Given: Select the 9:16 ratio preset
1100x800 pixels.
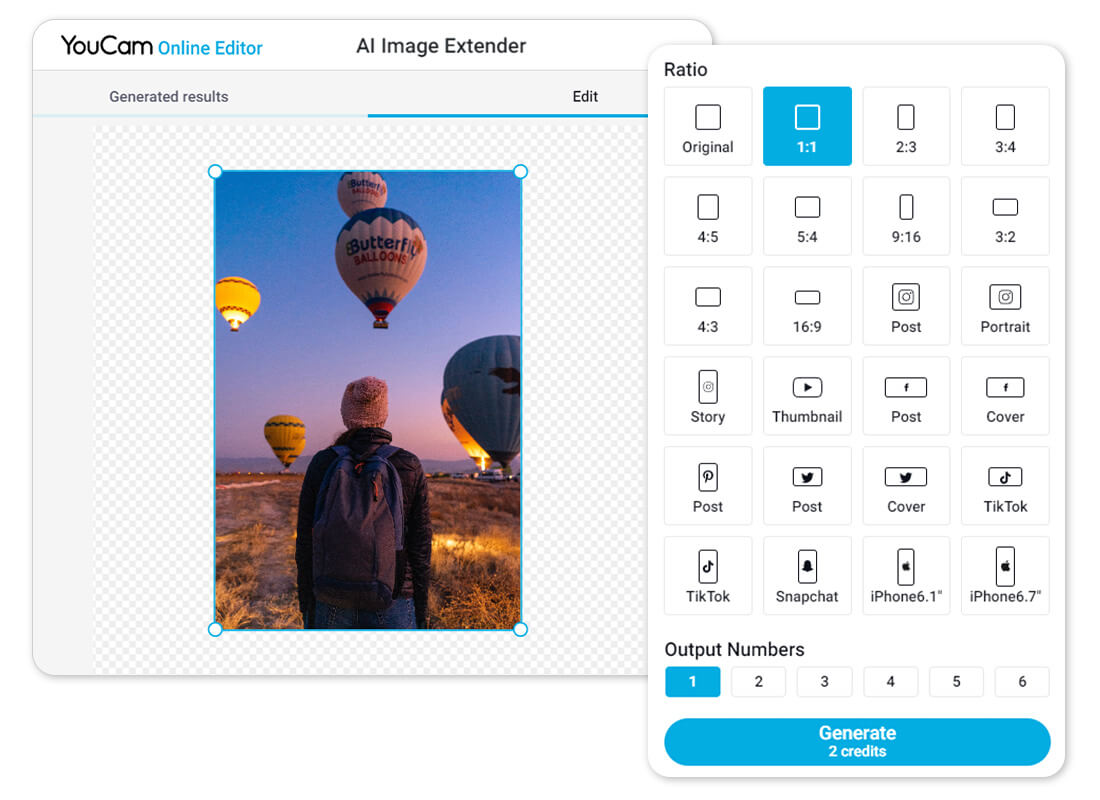Looking at the screenshot, I should click(x=906, y=216).
